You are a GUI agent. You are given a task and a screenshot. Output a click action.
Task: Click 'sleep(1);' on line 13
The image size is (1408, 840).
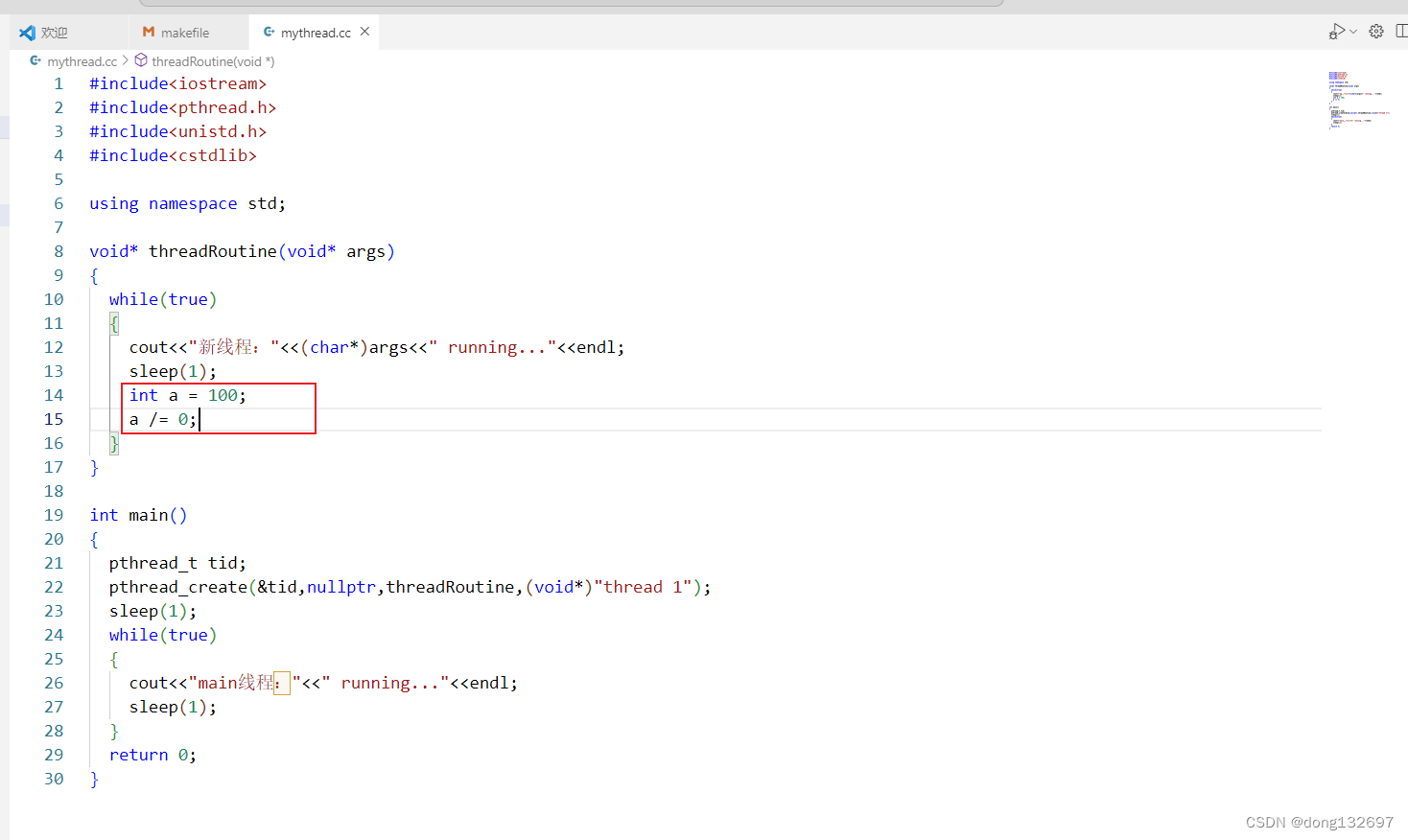point(174,371)
